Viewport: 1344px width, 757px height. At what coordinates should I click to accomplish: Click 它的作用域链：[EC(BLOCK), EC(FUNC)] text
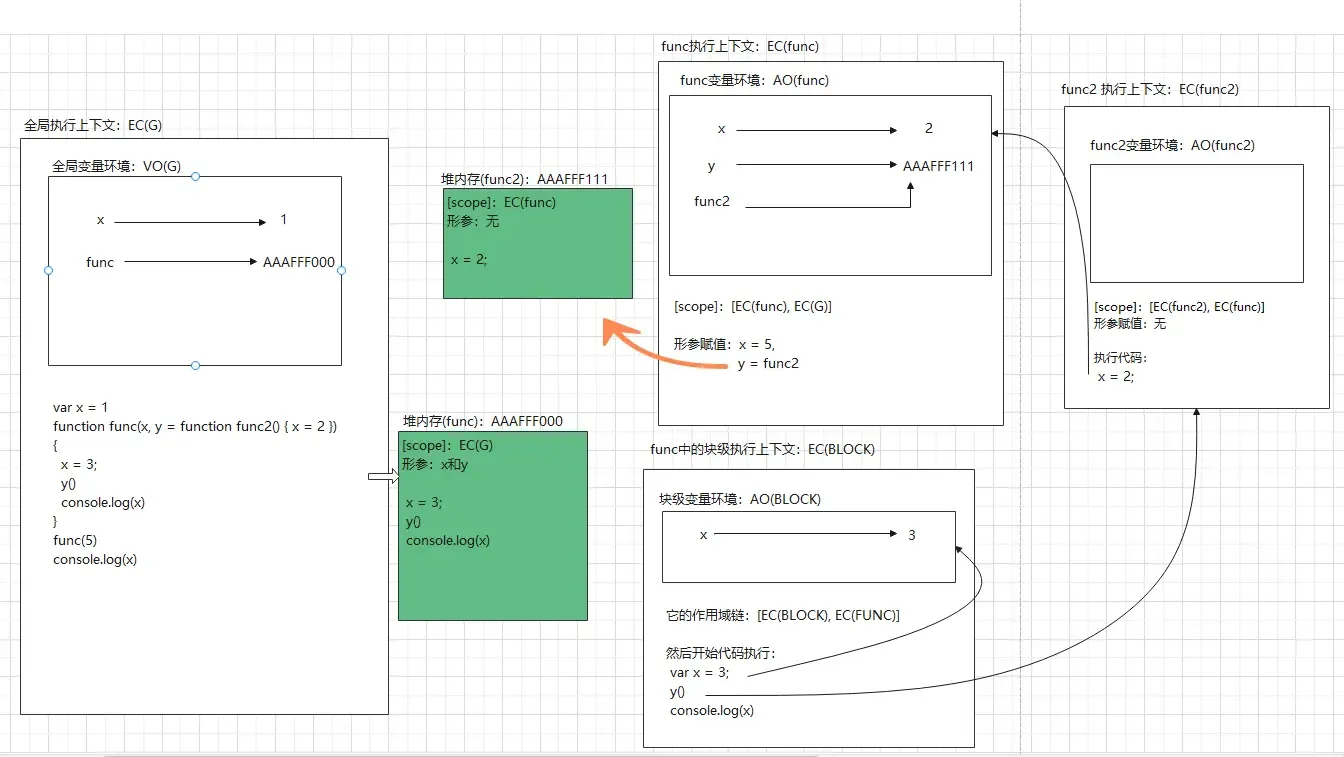pyautogui.click(x=783, y=615)
